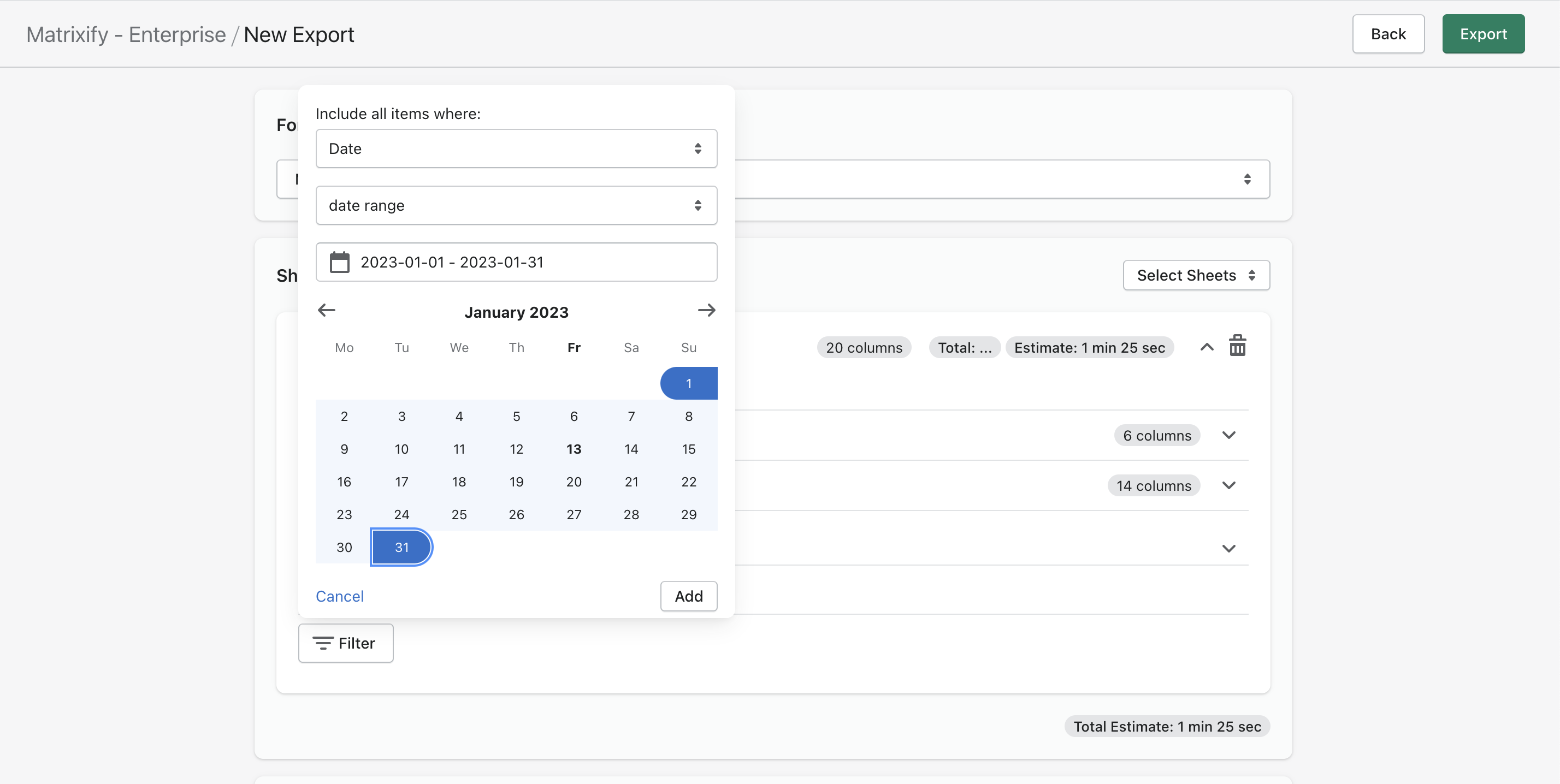Cancel the filter popup
The width and height of the screenshot is (1560, 784).
[339, 596]
